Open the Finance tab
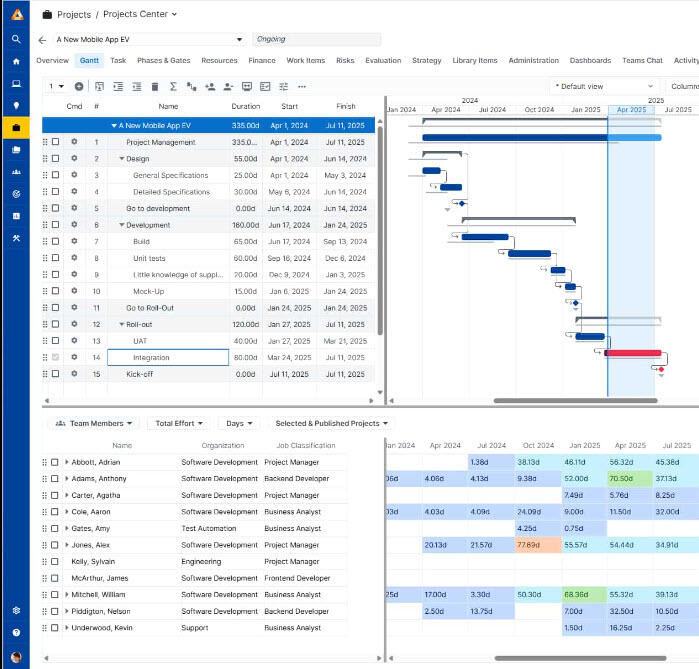This screenshot has height=669, width=699. (262, 61)
